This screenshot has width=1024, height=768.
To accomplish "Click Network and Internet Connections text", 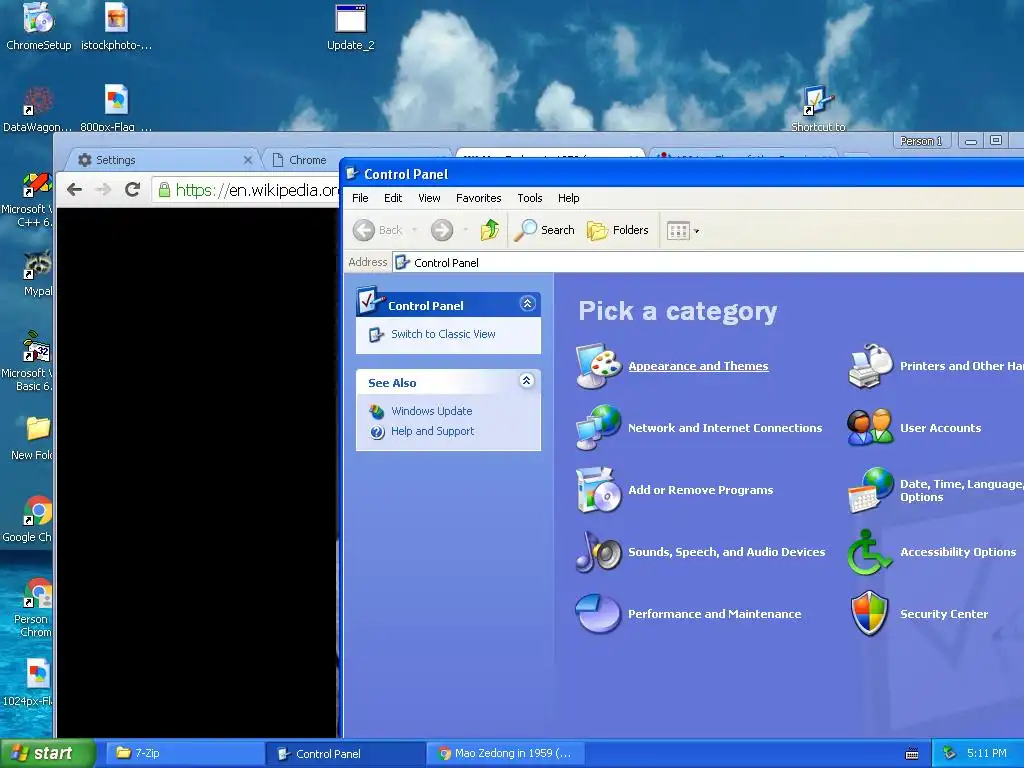I will 725,428.
